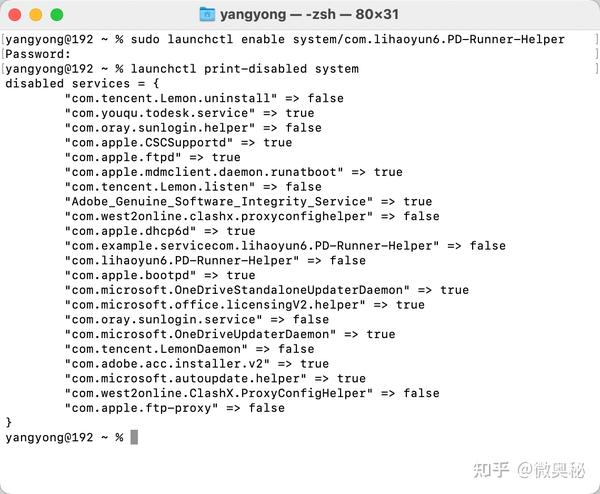Viewport: 600px width, 494px height.
Task: Click the com.apple.ftp-proxy entry
Action: (174, 408)
